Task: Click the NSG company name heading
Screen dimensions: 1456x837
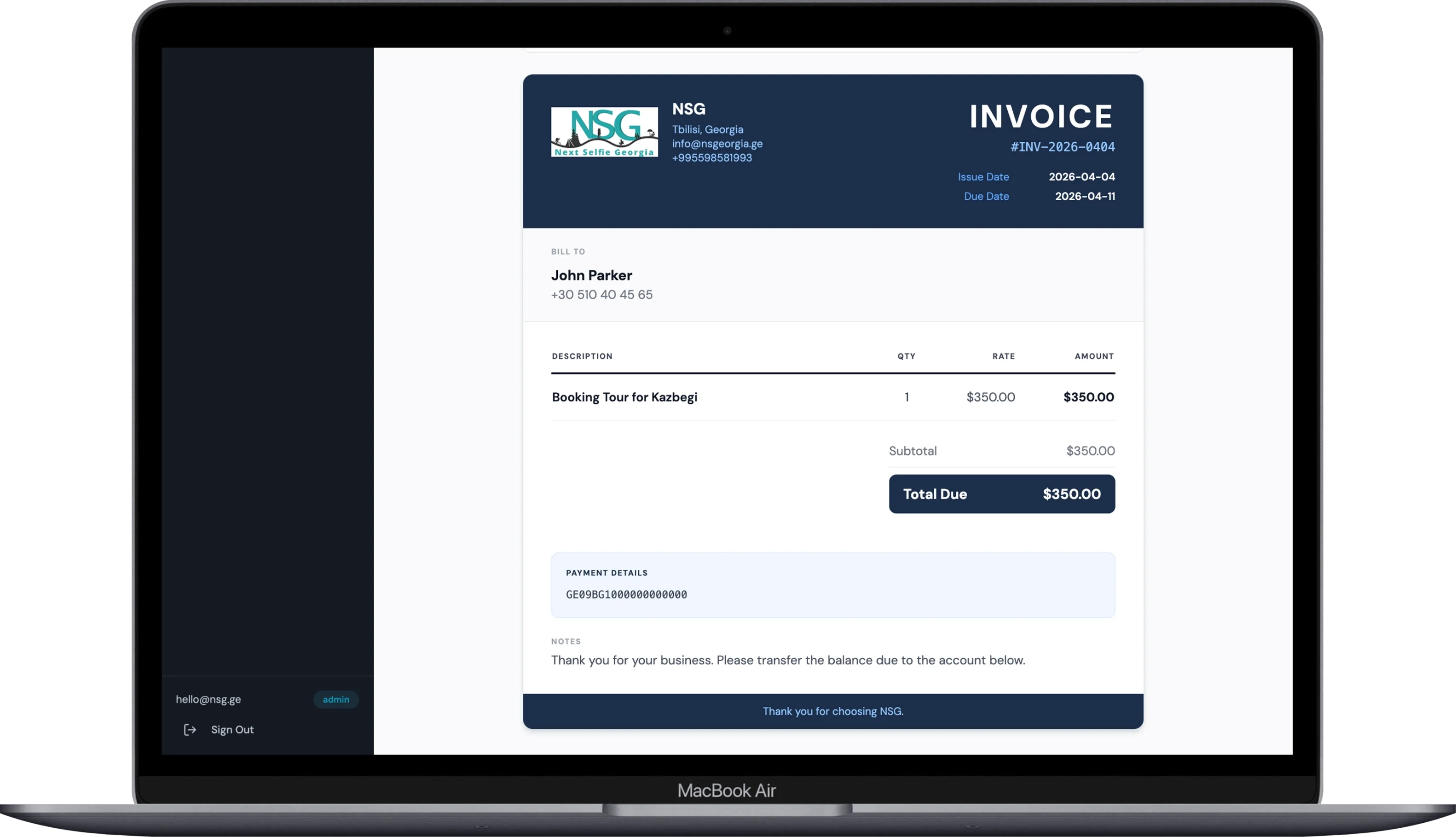Action: point(689,109)
